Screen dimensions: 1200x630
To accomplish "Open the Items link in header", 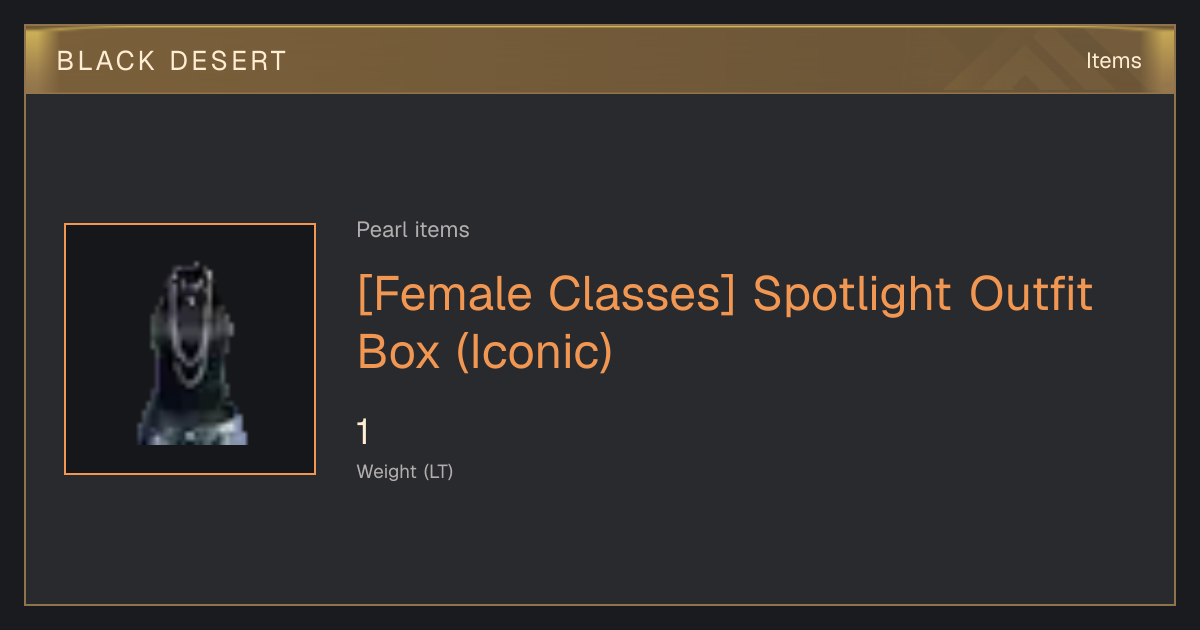I will tap(1113, 60).
